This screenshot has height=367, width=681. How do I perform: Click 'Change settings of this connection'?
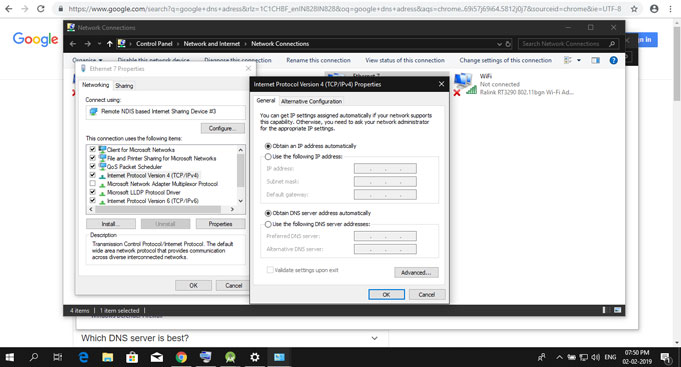(x=506, y=60)
